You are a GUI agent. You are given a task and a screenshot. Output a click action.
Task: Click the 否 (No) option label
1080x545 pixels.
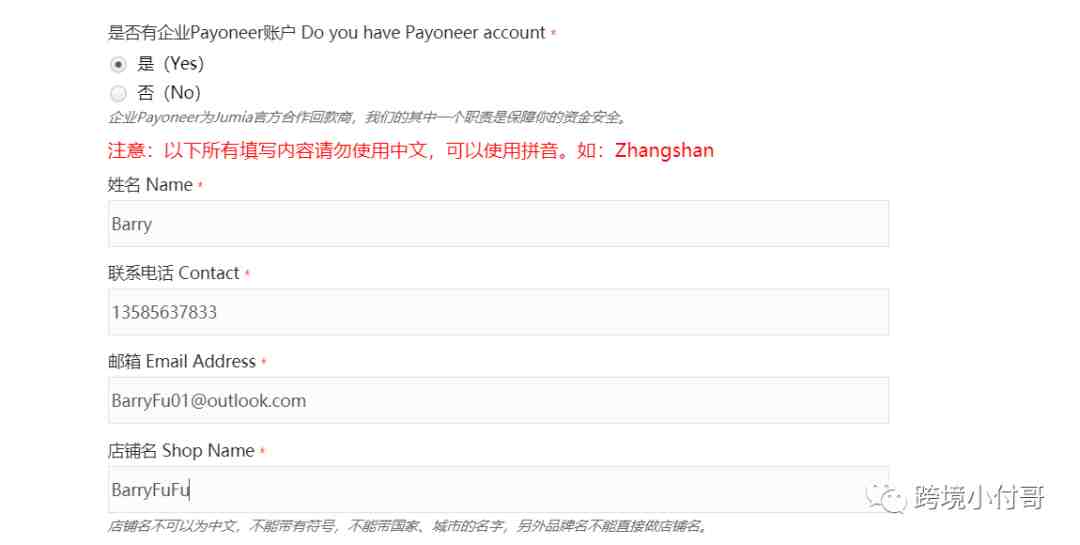point(169,92)
